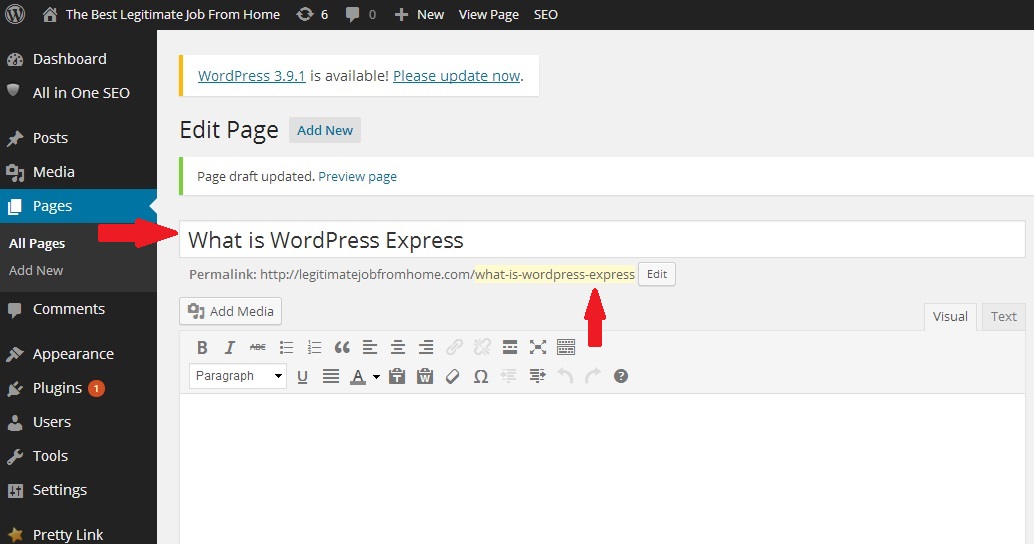Screen dimensions: 1034x544
Task: Open the Users menu
Action: 78,422
